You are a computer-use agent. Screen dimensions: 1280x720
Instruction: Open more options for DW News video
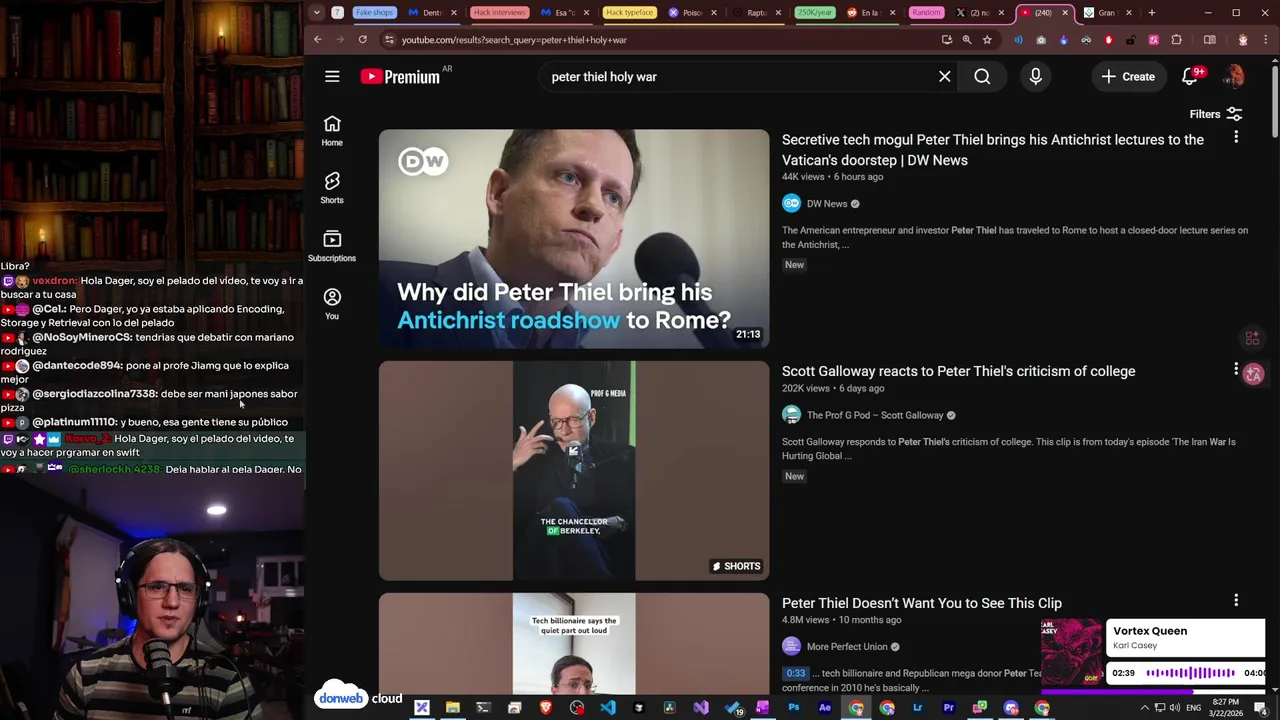click(x=1236, y=137)
